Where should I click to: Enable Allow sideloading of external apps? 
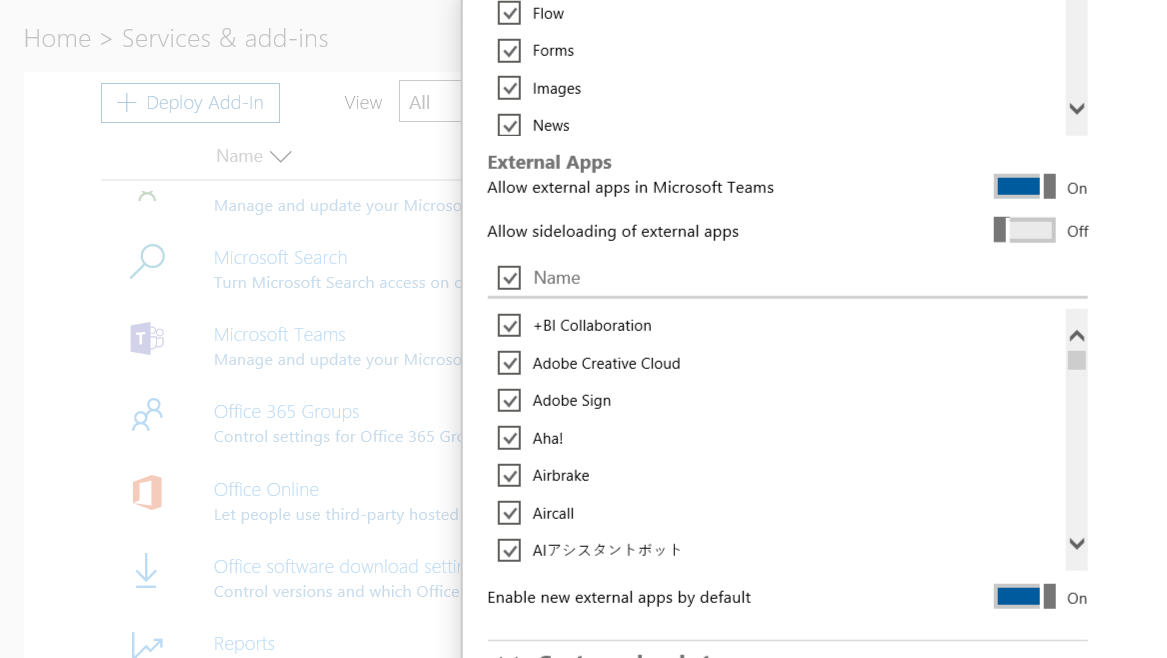[x=1024, y=231]
